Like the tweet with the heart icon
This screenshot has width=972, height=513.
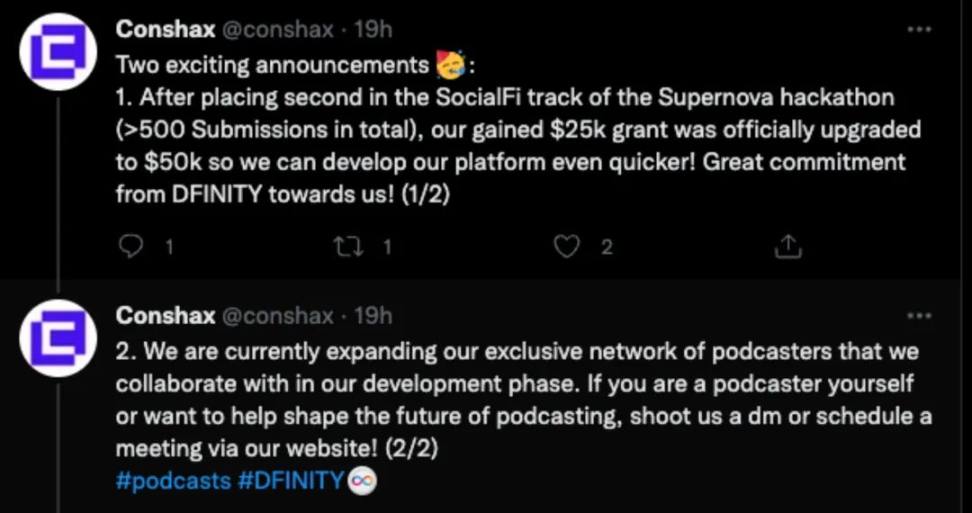[567, 246]
